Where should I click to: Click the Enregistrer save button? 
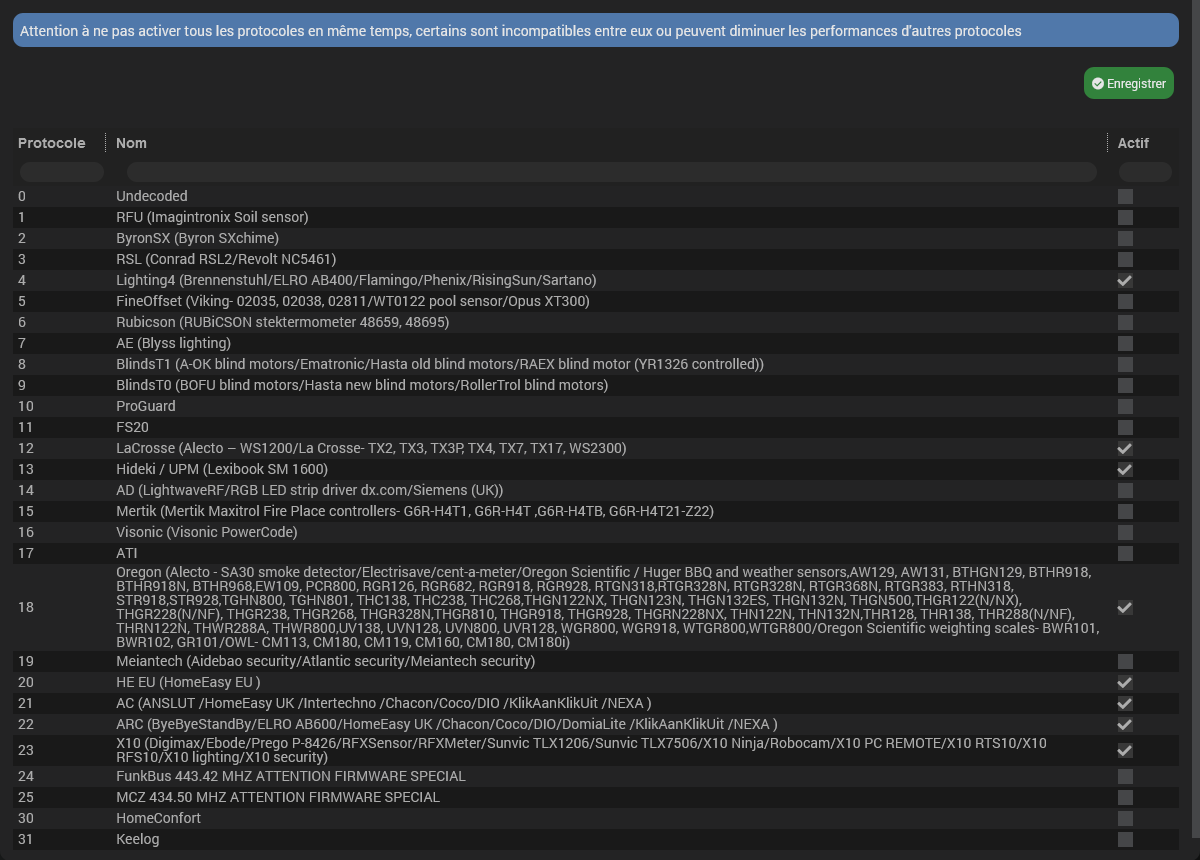coord(1128,84)
